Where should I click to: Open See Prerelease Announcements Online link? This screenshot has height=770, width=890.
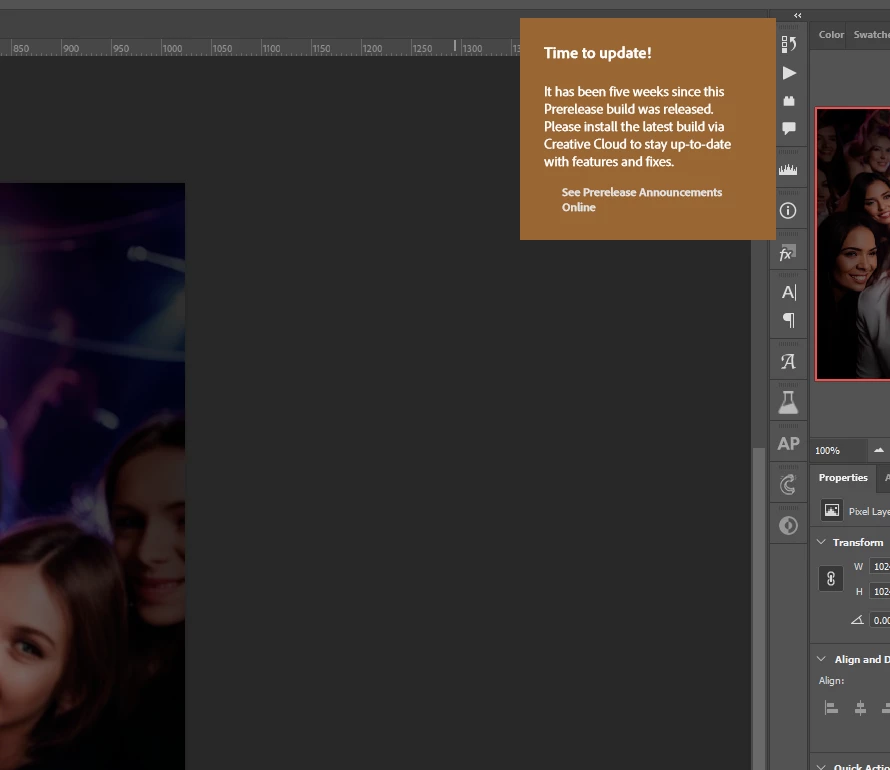(x=641, y=200)
